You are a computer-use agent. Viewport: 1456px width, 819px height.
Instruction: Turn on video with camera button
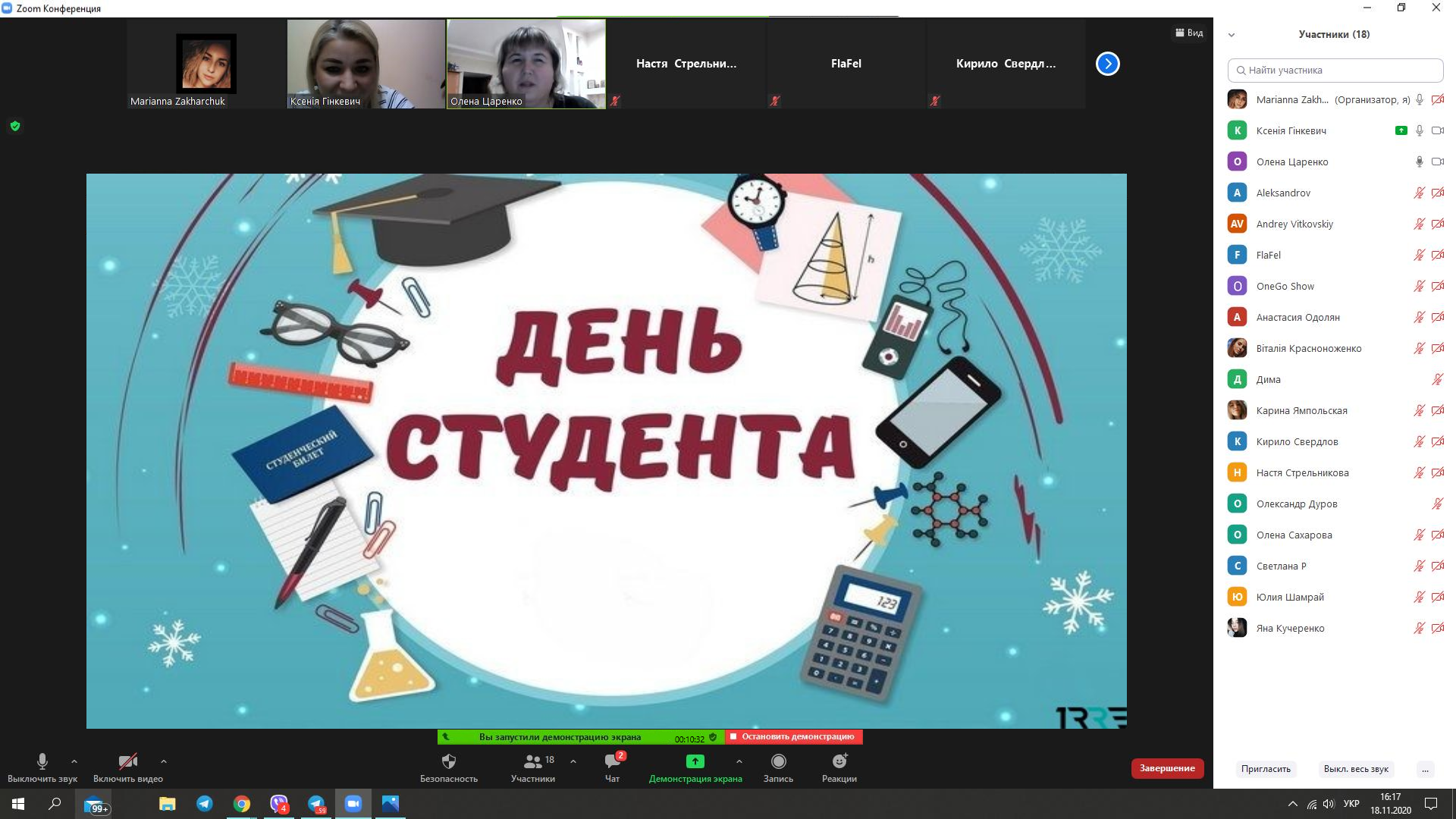pos(127,761)
